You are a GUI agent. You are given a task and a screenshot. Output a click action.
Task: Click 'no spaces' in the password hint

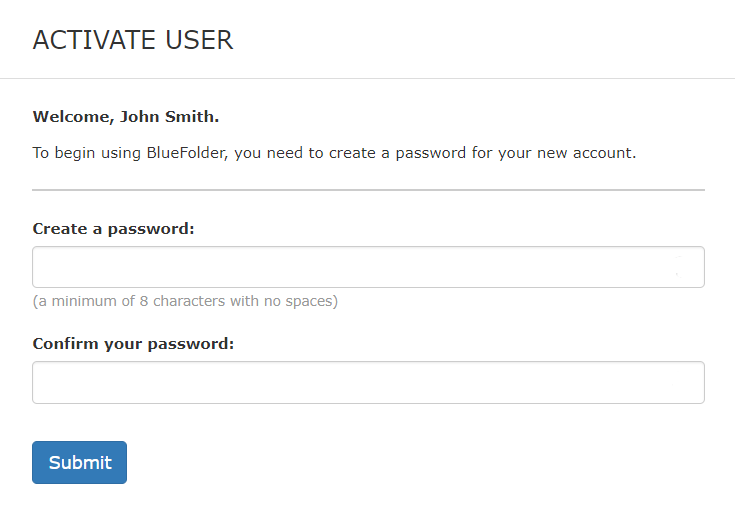[298, 301]
